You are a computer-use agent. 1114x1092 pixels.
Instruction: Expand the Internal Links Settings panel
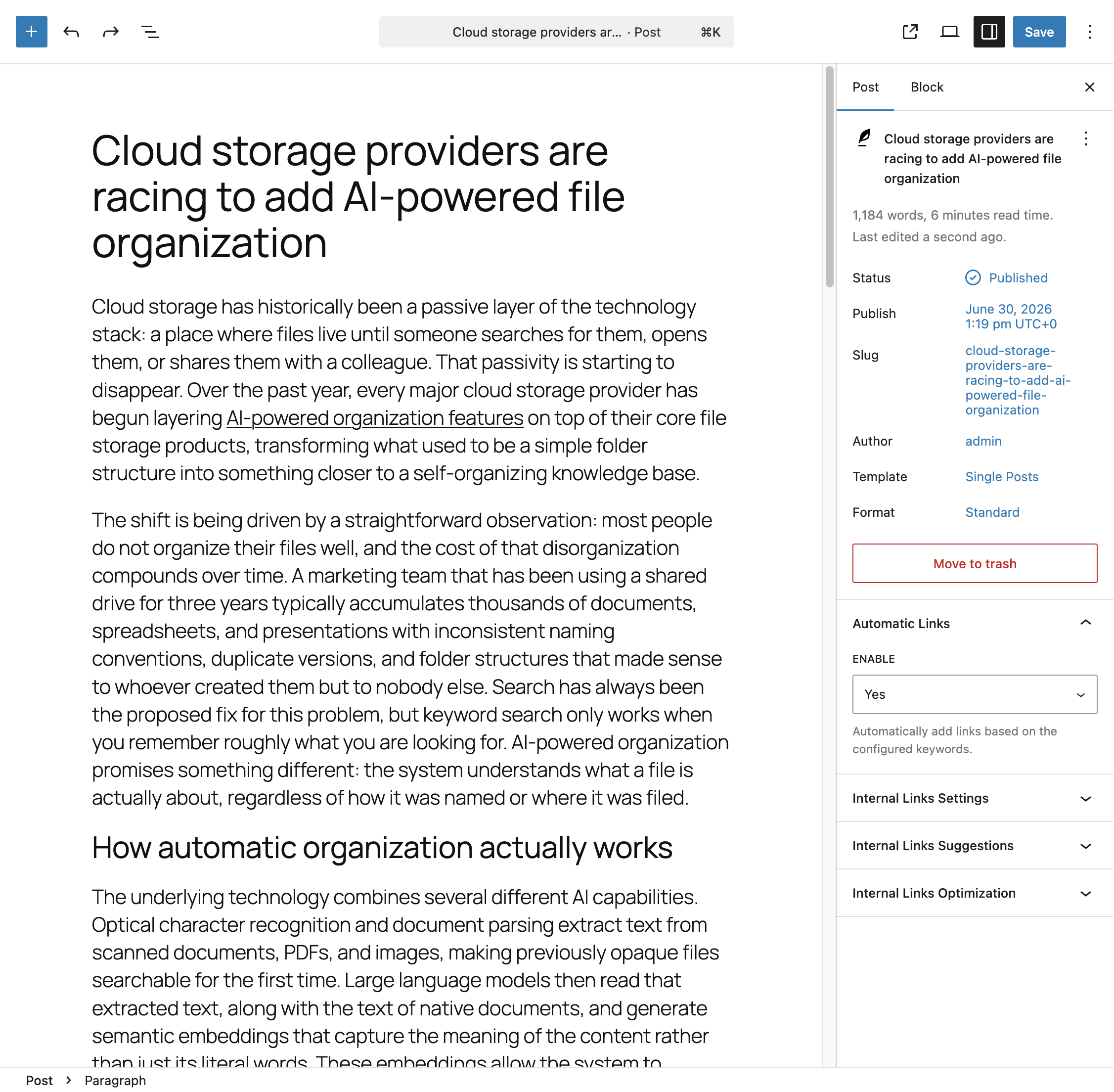[975, 798]
